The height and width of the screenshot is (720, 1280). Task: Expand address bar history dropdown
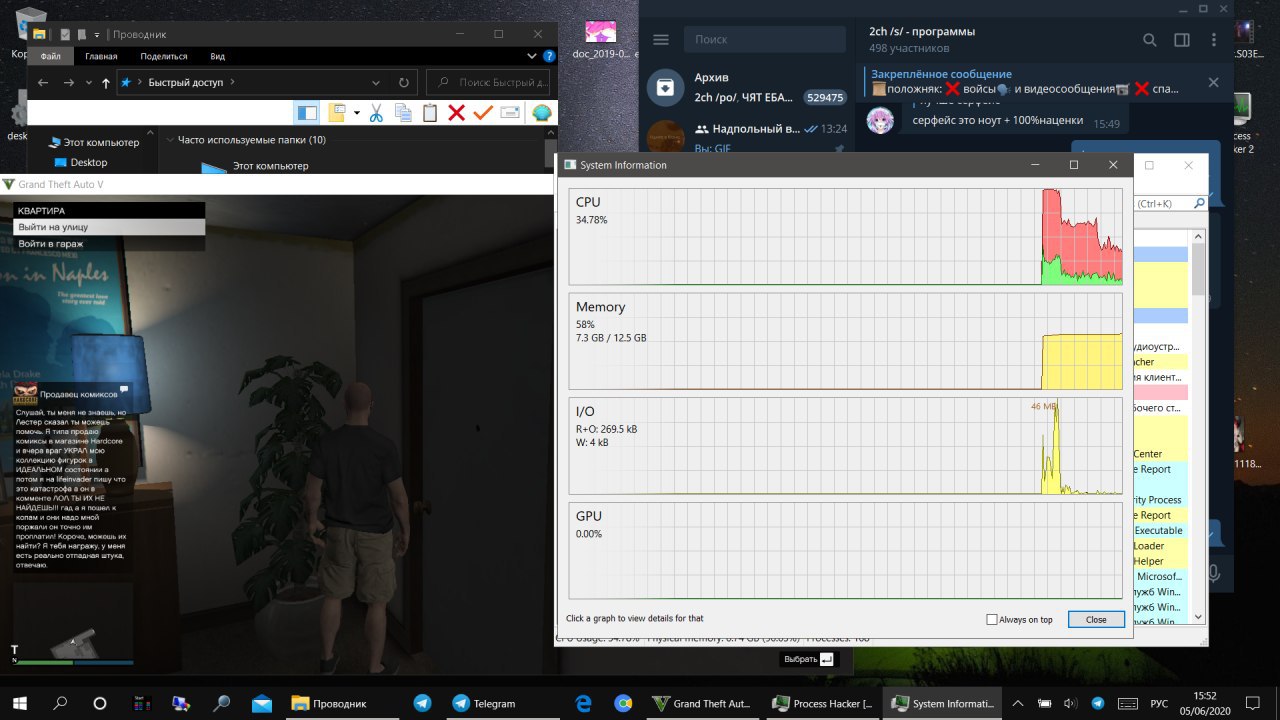[376, 83]
